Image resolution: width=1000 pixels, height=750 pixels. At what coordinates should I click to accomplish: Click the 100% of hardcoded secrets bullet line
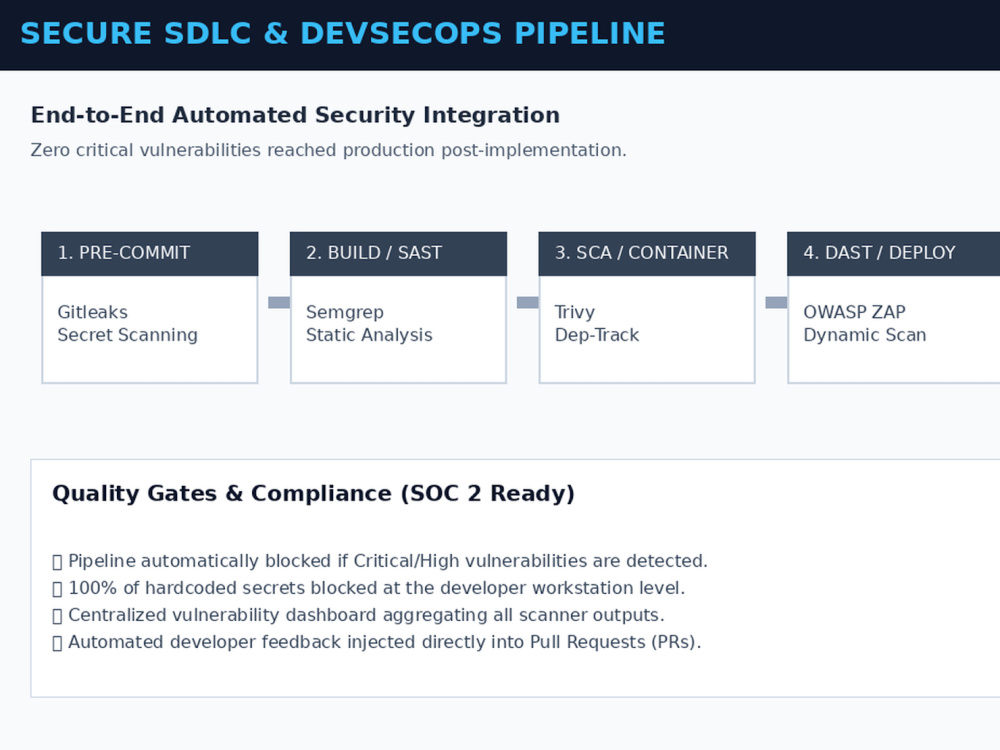tap(369, 588)
